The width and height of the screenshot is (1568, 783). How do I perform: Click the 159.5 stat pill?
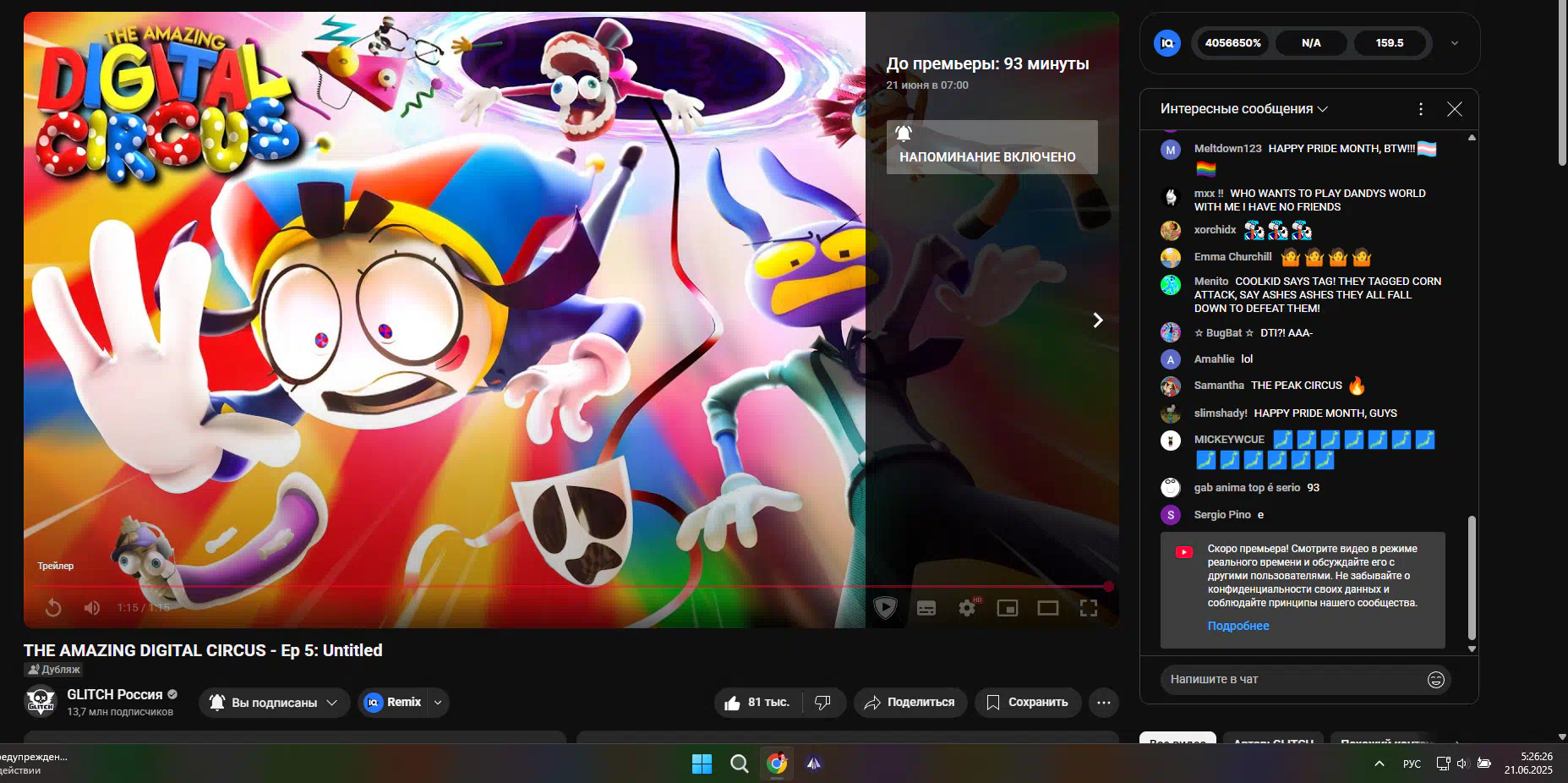coord(1390,43)
